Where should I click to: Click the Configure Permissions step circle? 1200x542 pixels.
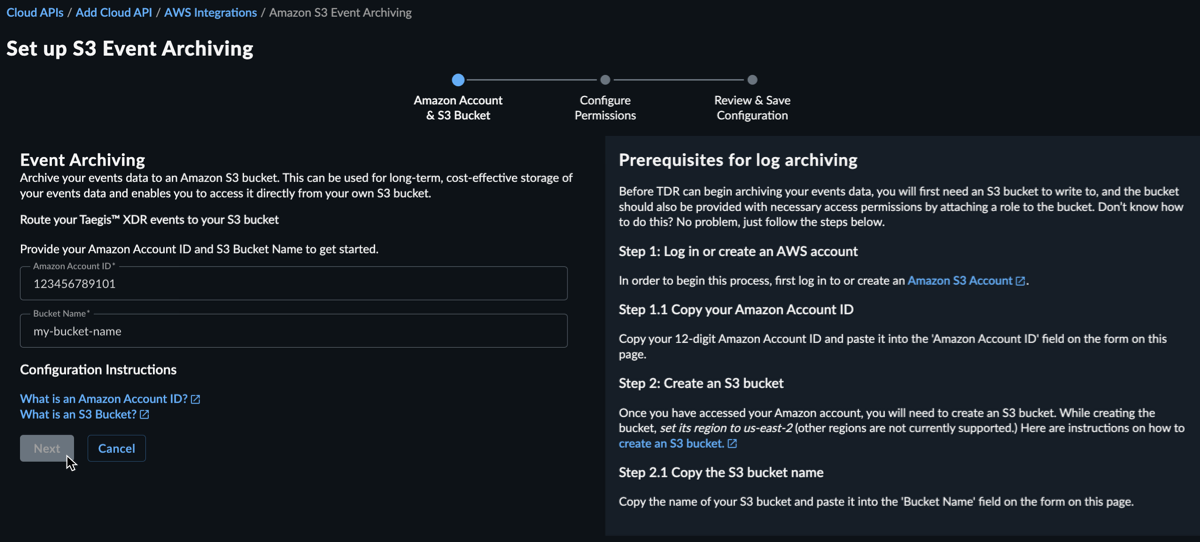tap(605, 80)
